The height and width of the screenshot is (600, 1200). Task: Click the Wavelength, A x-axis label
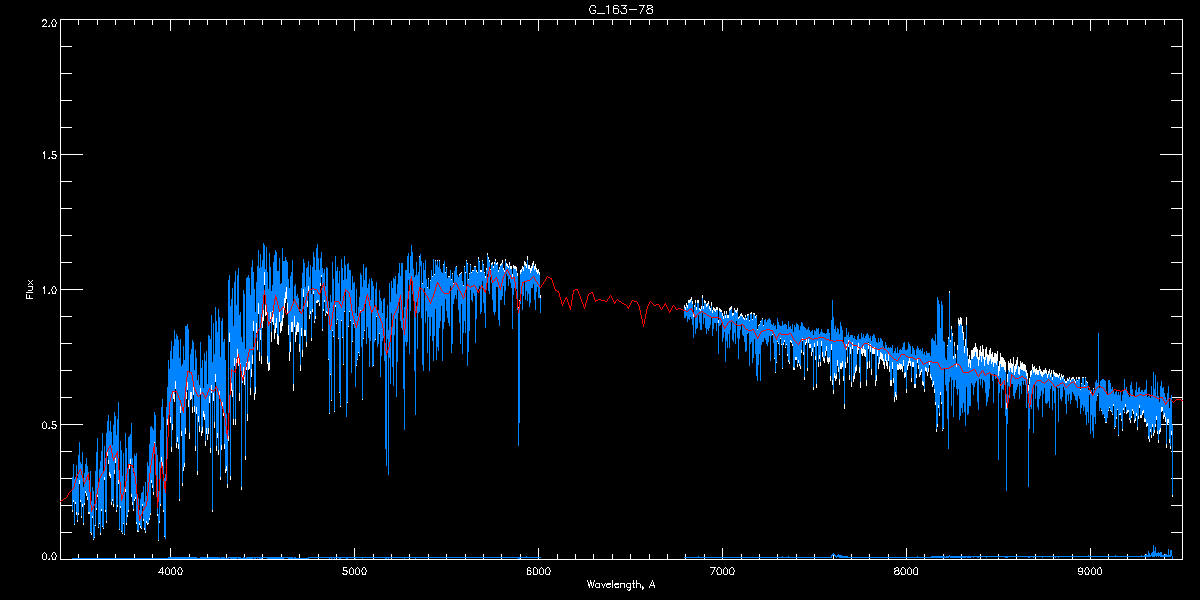point(621,584)
